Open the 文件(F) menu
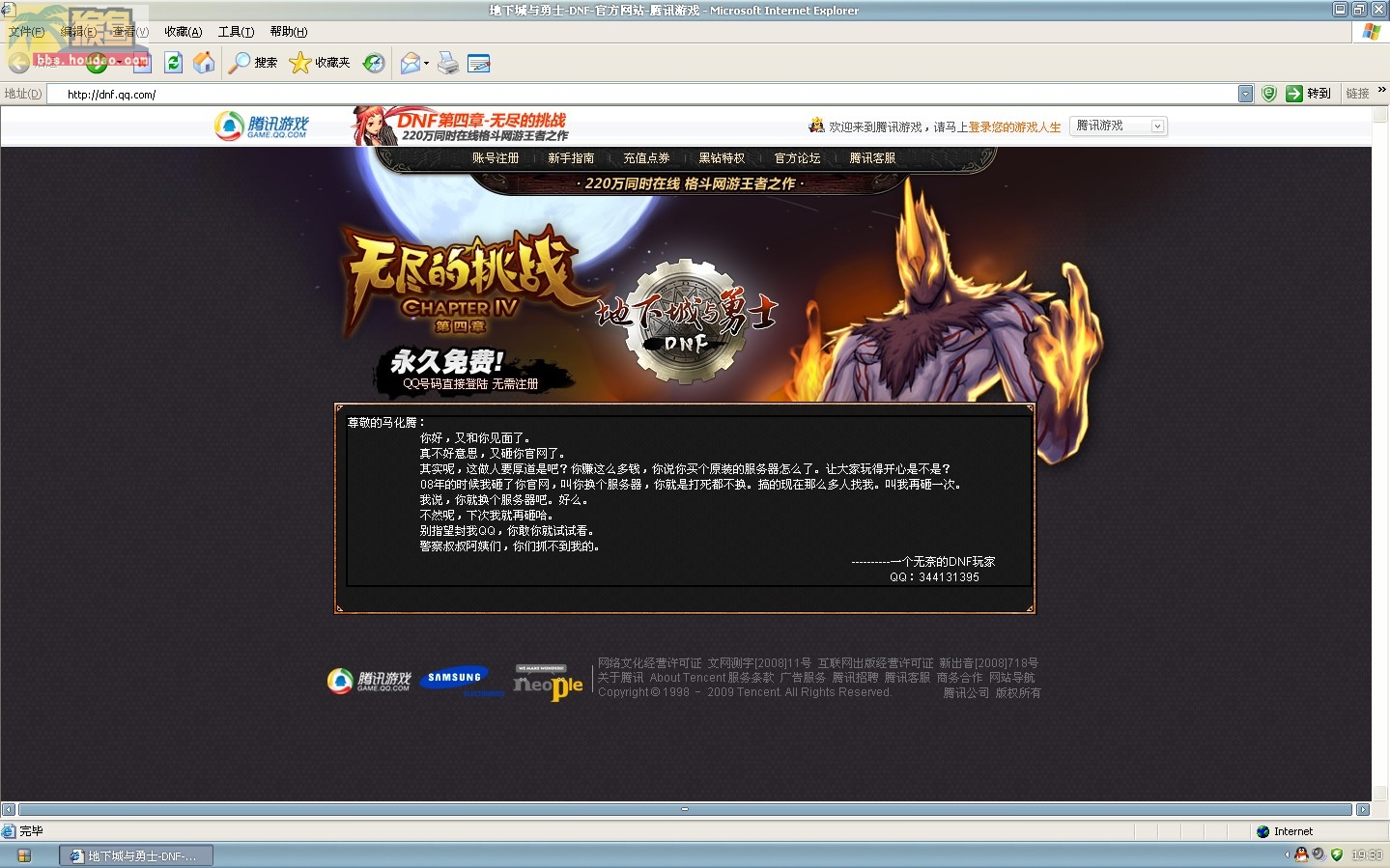Image resolution: width=1390 pixels, height=868 pixels. point(26,32)
